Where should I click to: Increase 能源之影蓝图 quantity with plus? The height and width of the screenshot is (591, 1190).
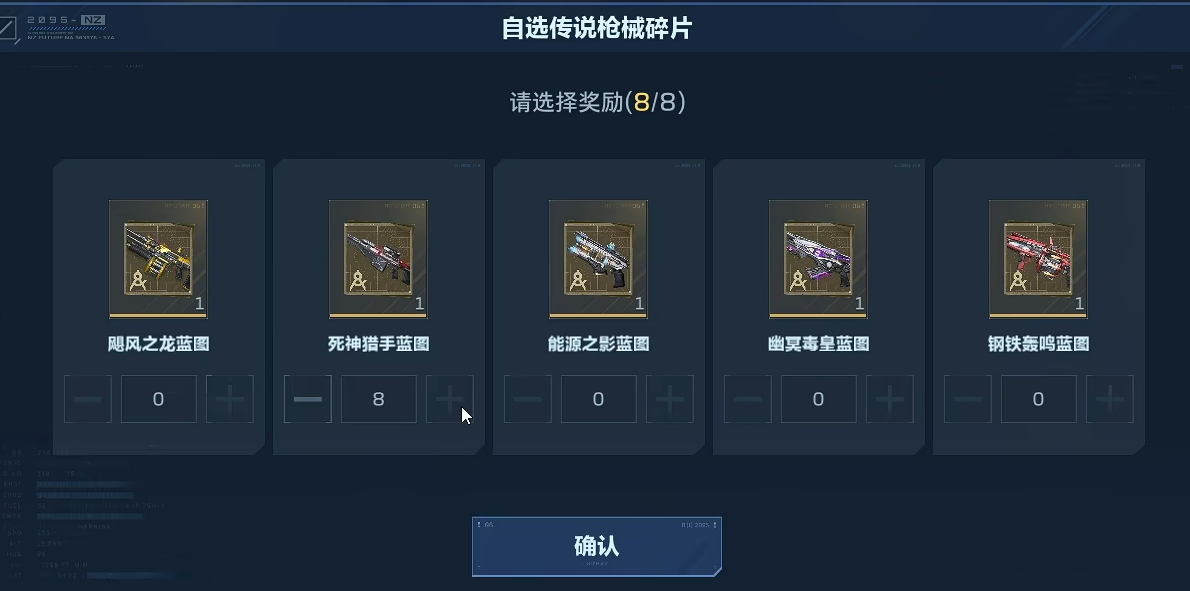(670, 399)
